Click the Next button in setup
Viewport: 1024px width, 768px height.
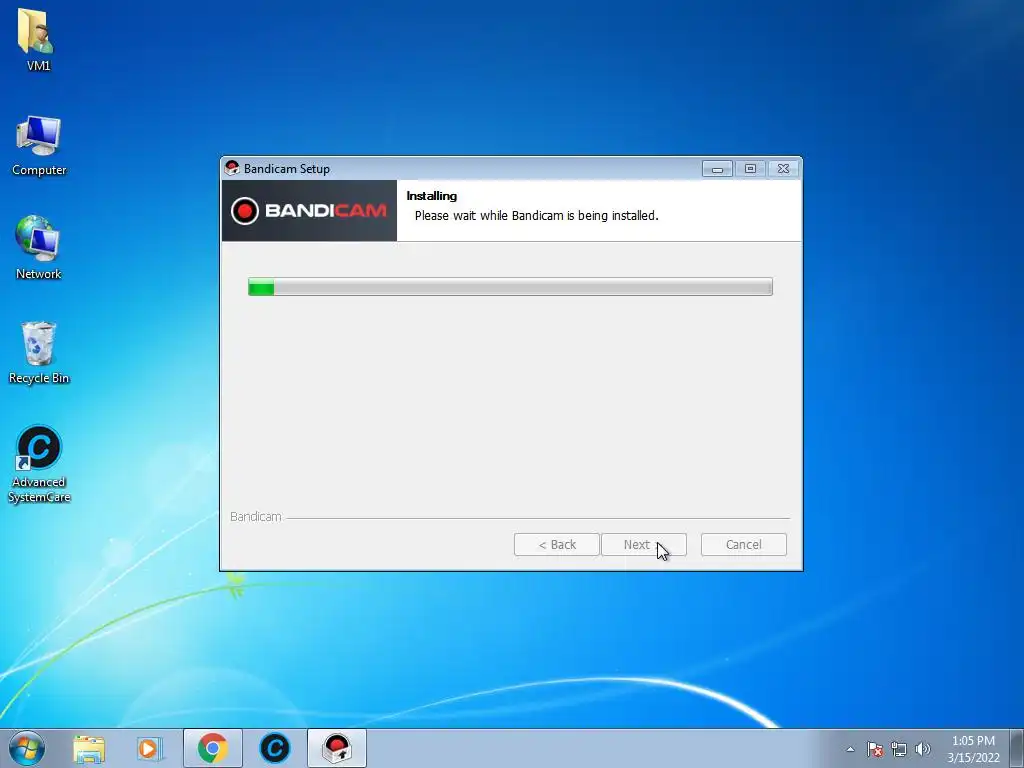[x=643, y=545]
